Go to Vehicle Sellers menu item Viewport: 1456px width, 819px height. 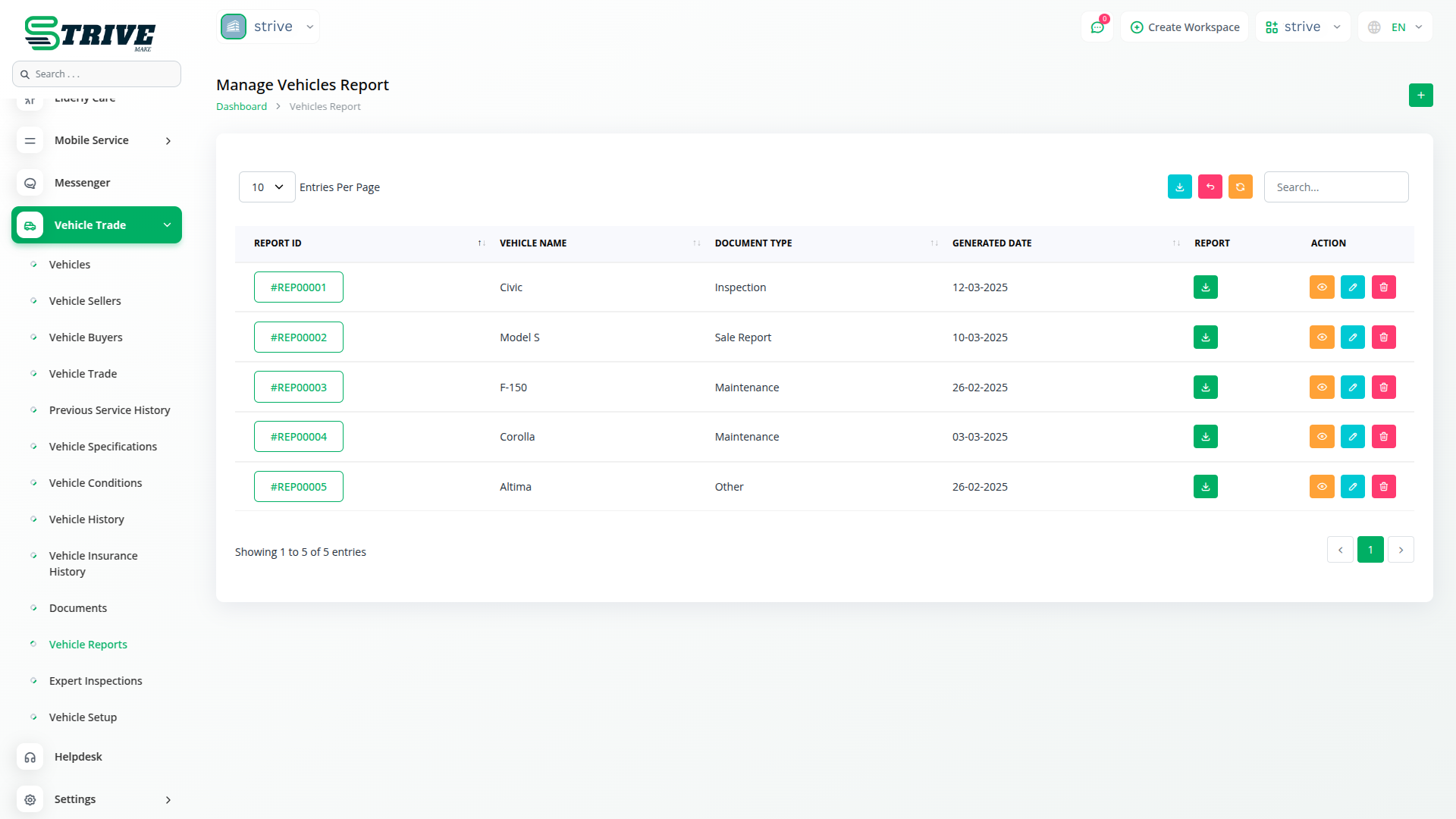point(85,301)
